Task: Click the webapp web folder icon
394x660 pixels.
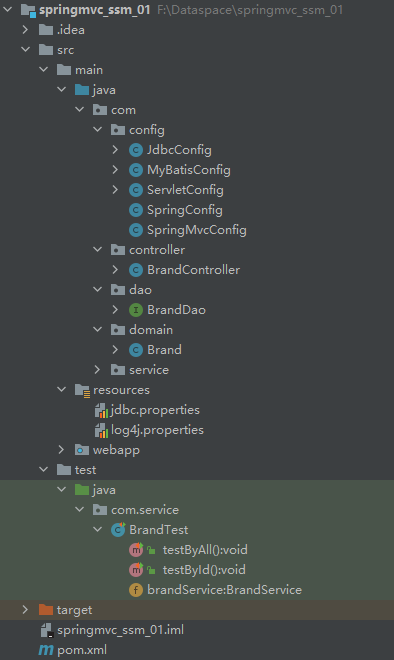Action: (82, 450)
